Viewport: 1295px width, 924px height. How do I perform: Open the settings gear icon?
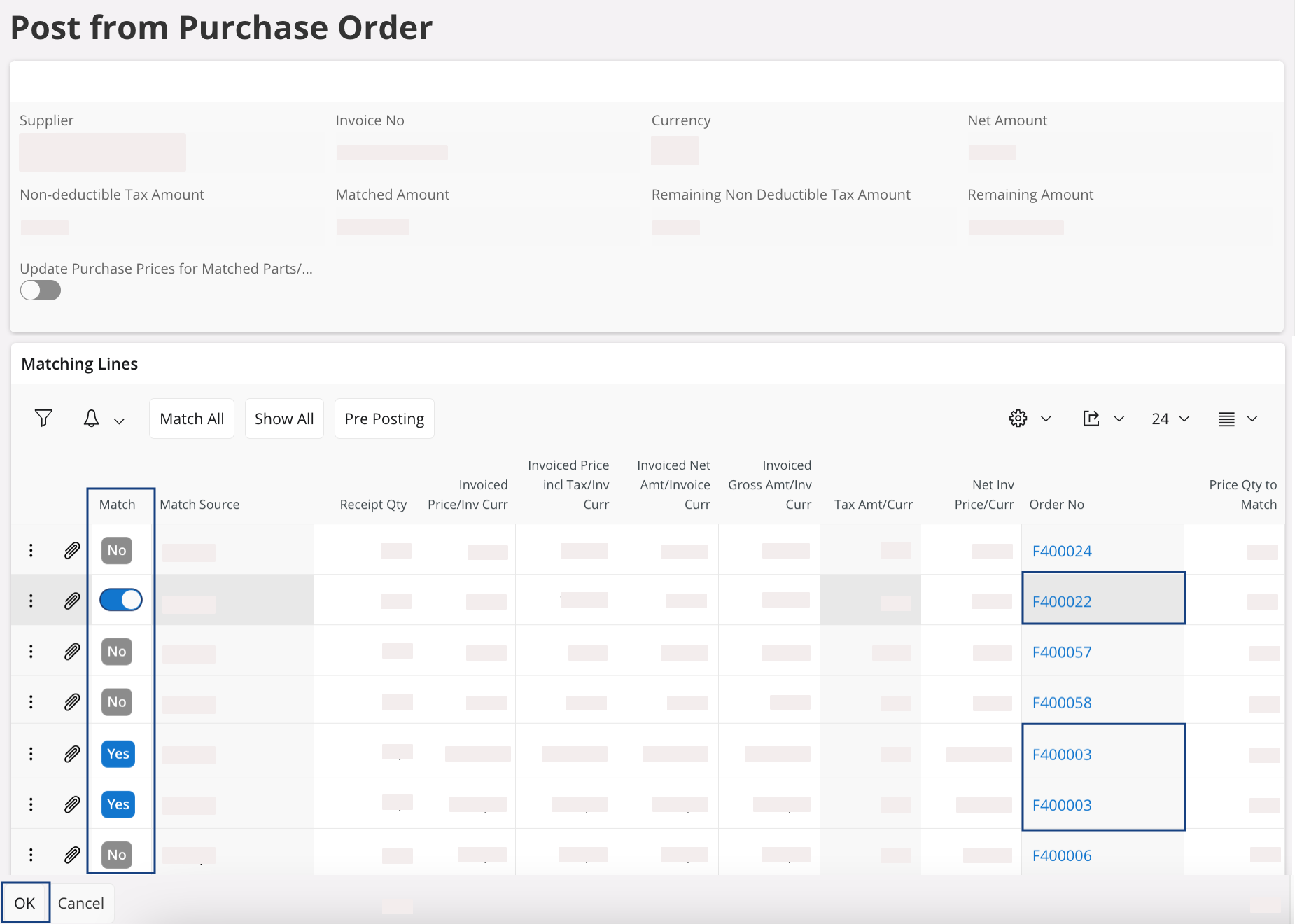1018,419
